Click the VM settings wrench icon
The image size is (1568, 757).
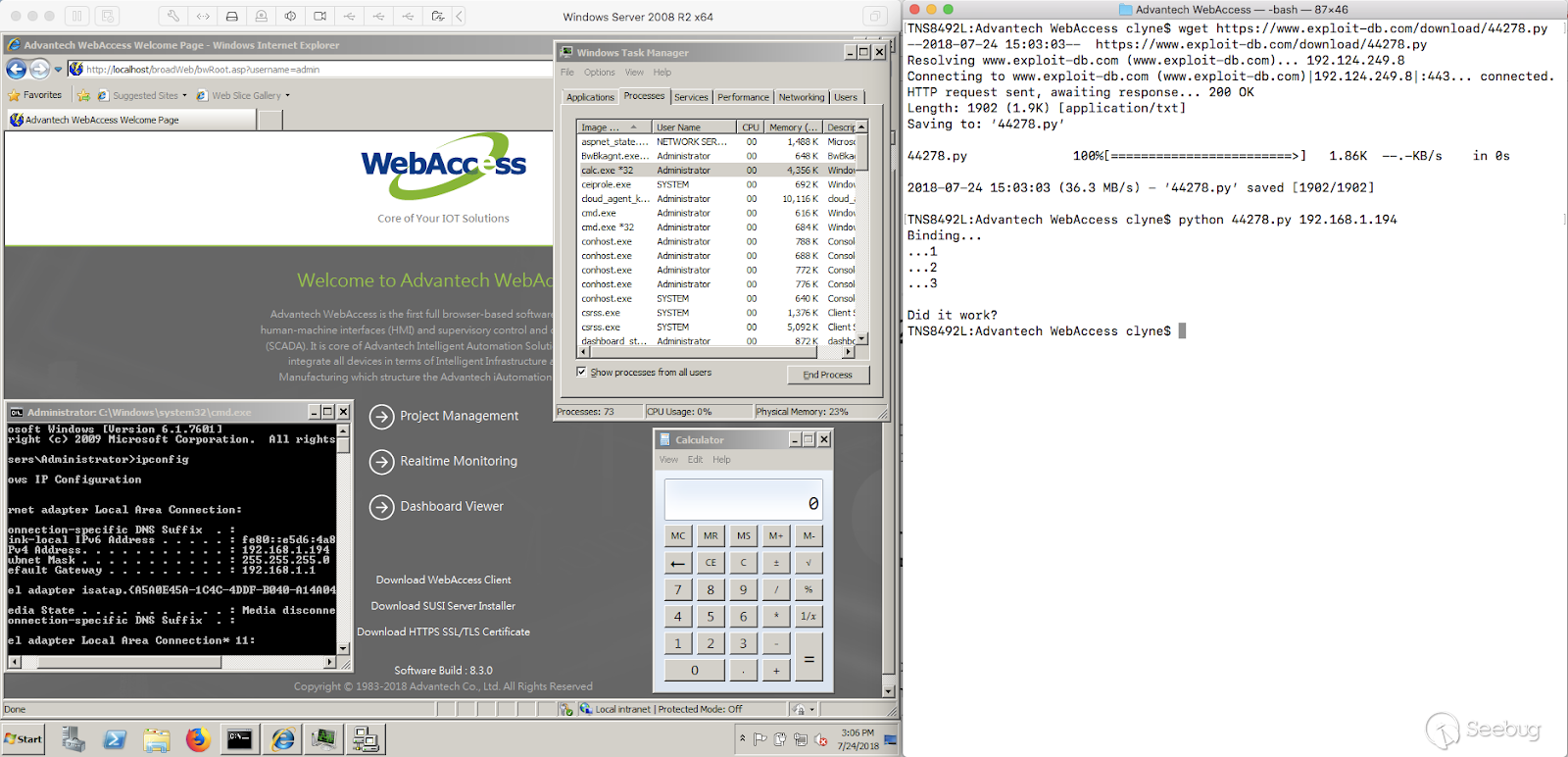(x=172, y=16)
